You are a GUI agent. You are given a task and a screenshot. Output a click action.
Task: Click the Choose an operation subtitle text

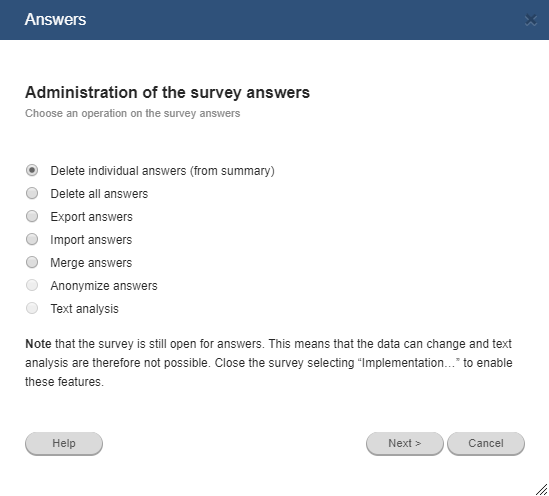click(x=133, y=113)
